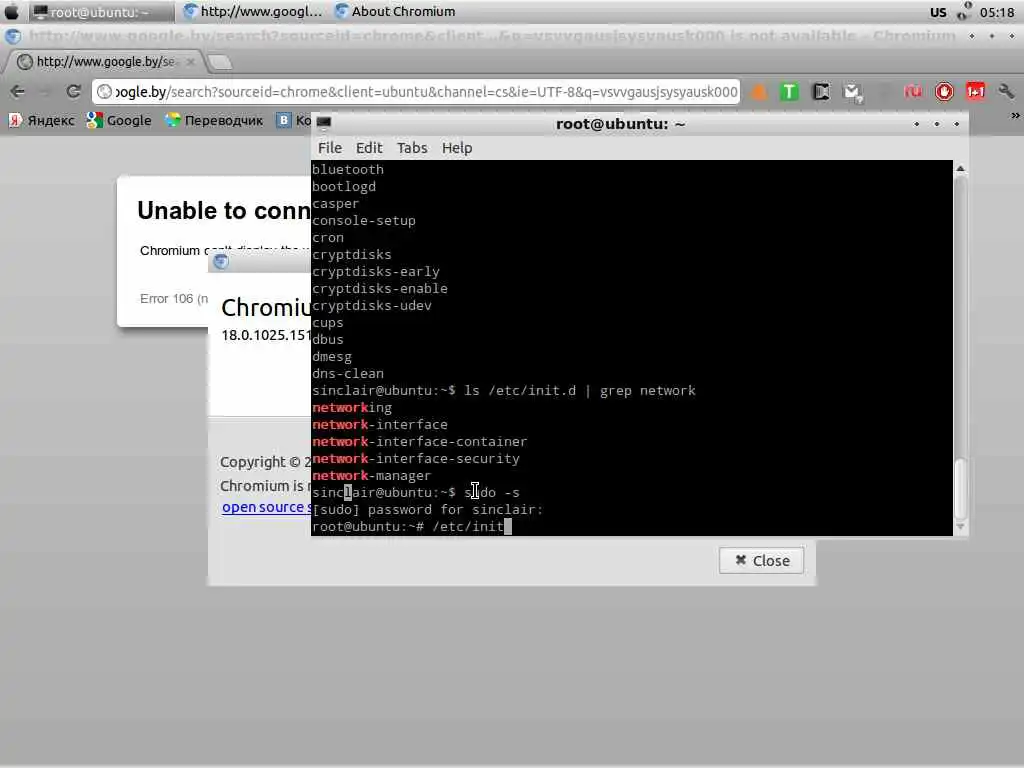The width and height of the screenshot is (1024, 768).
Task: Switch to About Chromium taskbar entry
Action: point(395,12)
